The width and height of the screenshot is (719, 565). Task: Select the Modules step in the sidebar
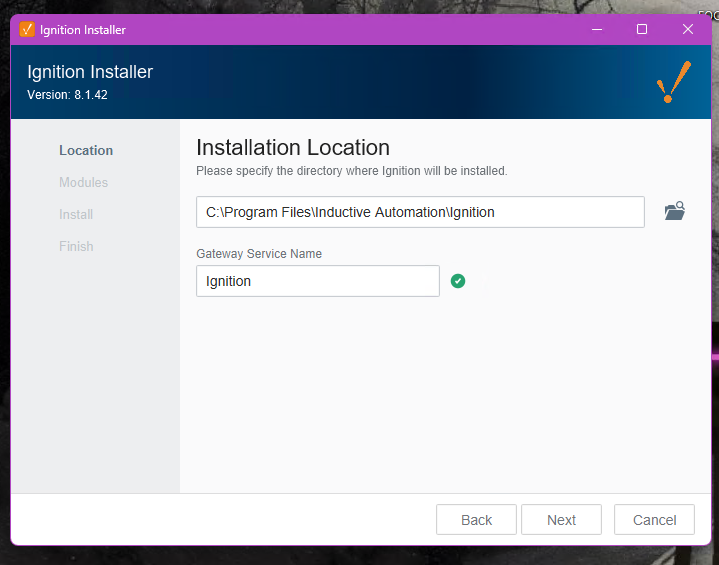click(83, 183)
